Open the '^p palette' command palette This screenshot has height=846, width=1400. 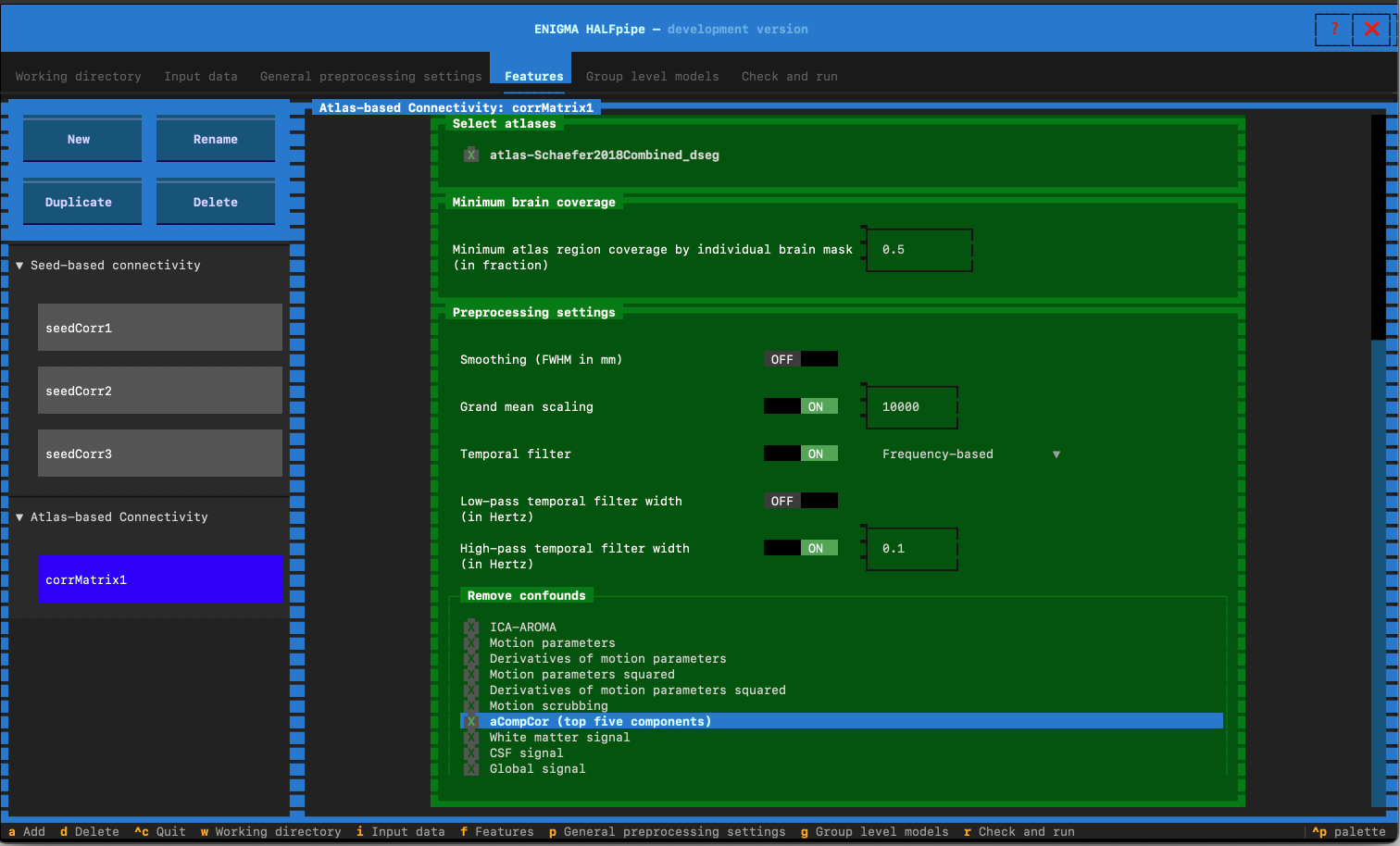click(x=1349, y=832)
